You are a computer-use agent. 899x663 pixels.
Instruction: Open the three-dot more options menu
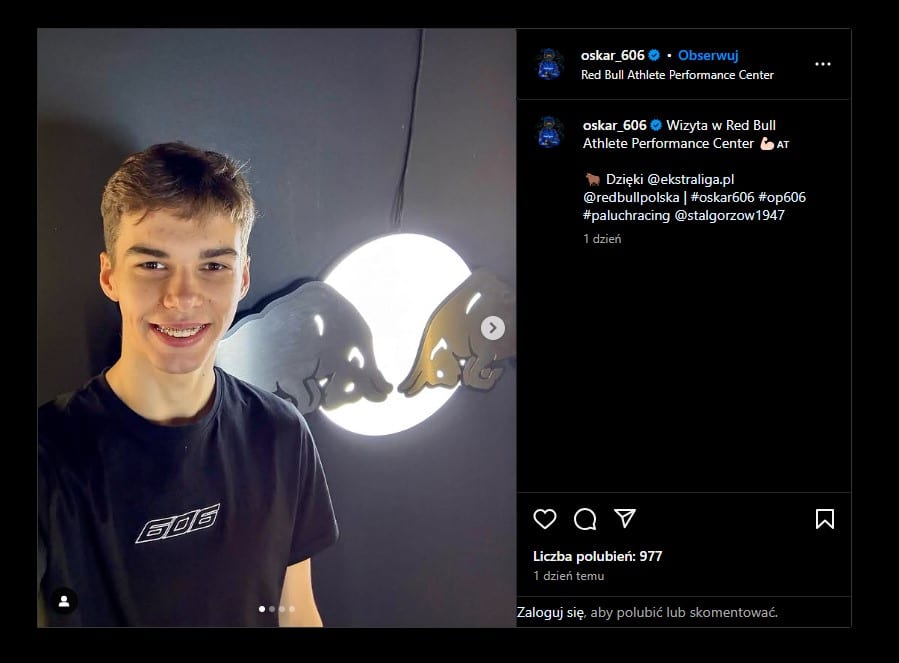pos(822,64)
